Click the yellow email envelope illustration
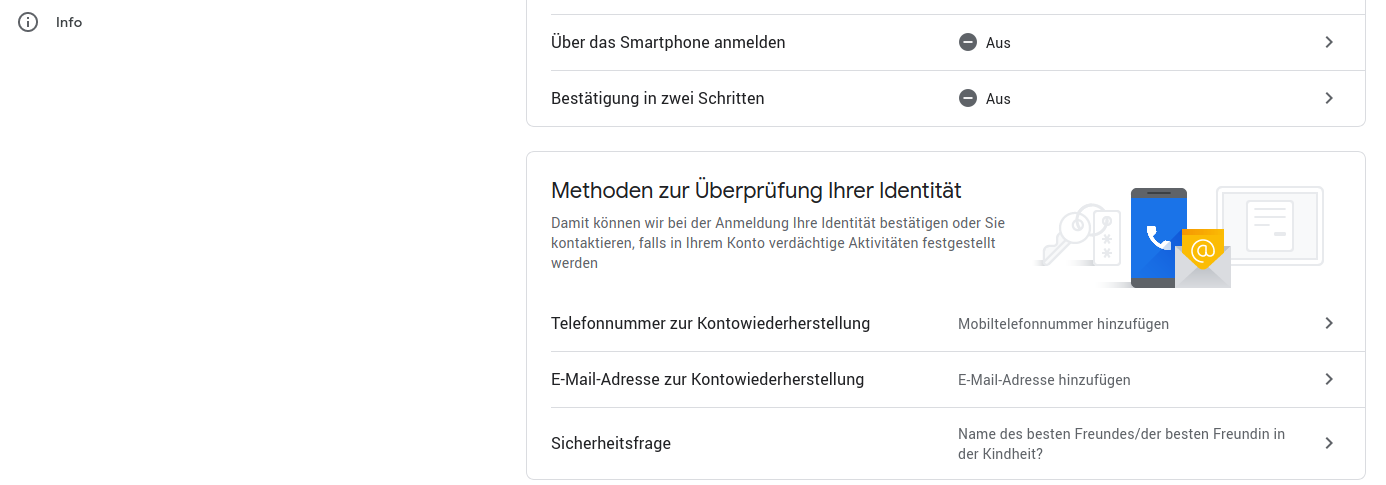 [1203, 258]
